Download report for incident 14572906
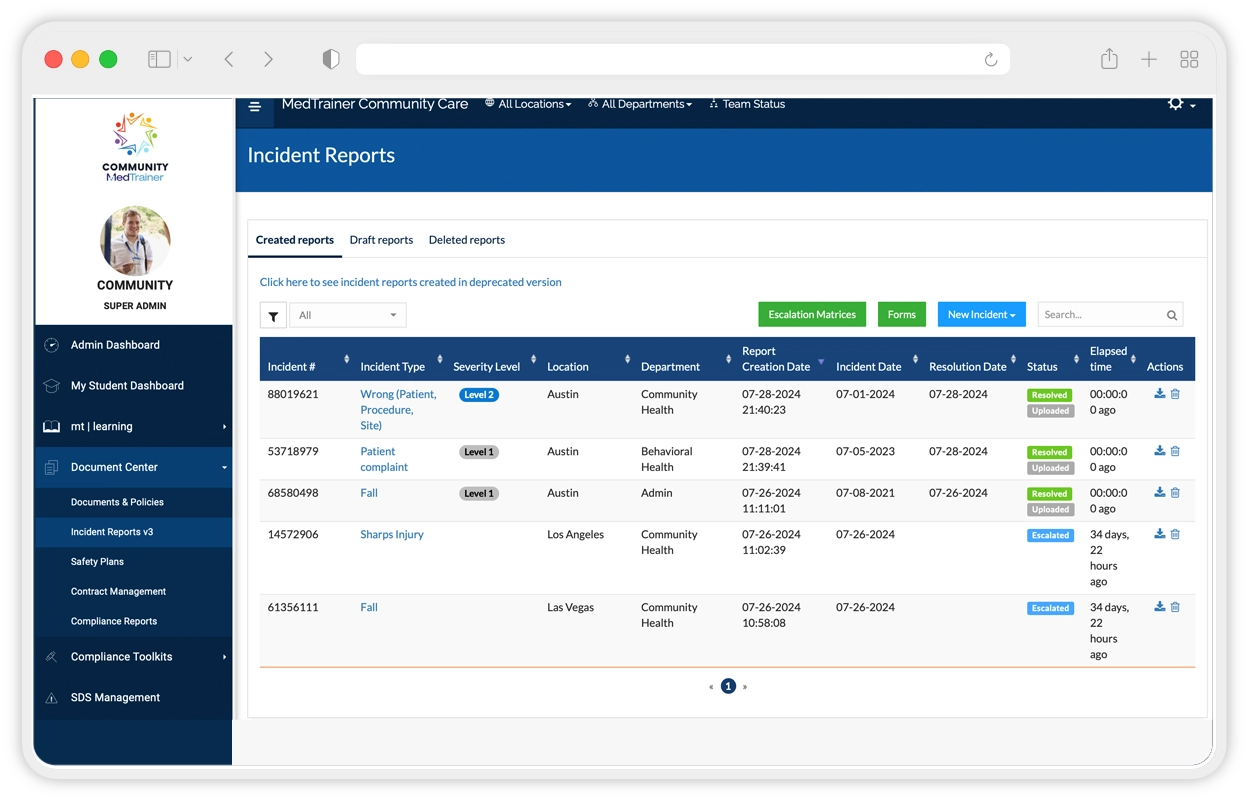The width and height of the screenshot is (1250, 800). tap(1160, 534)
